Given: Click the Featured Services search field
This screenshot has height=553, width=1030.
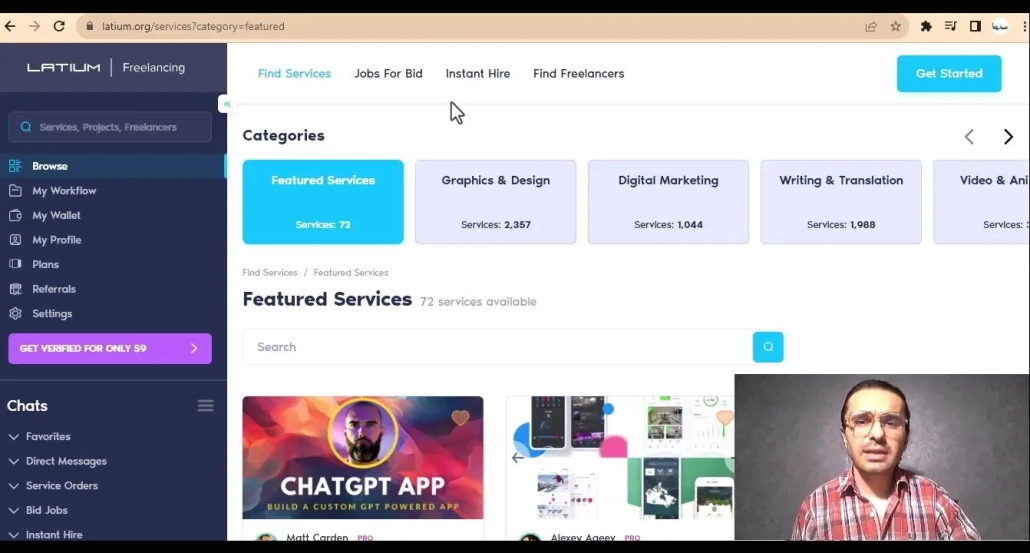Looking at the screenshot, I should pos(497,347).
